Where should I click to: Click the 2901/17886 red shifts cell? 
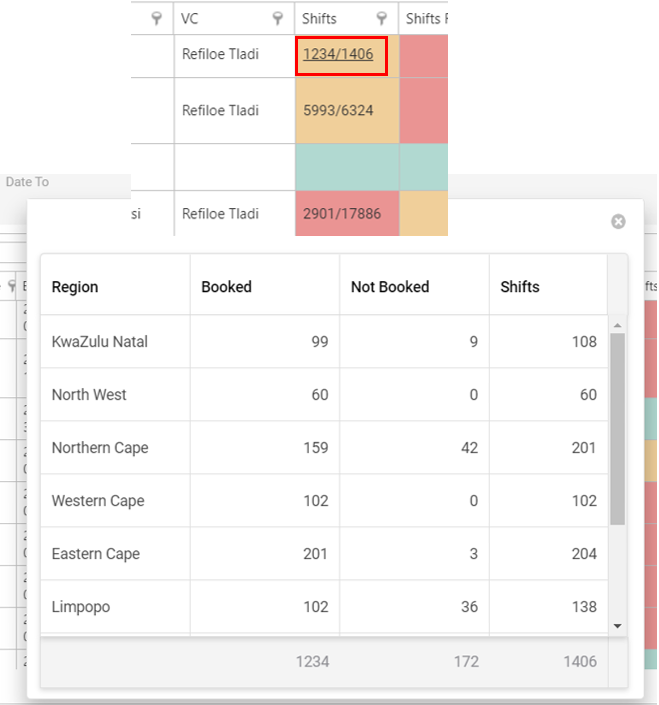tap(347, 214)
